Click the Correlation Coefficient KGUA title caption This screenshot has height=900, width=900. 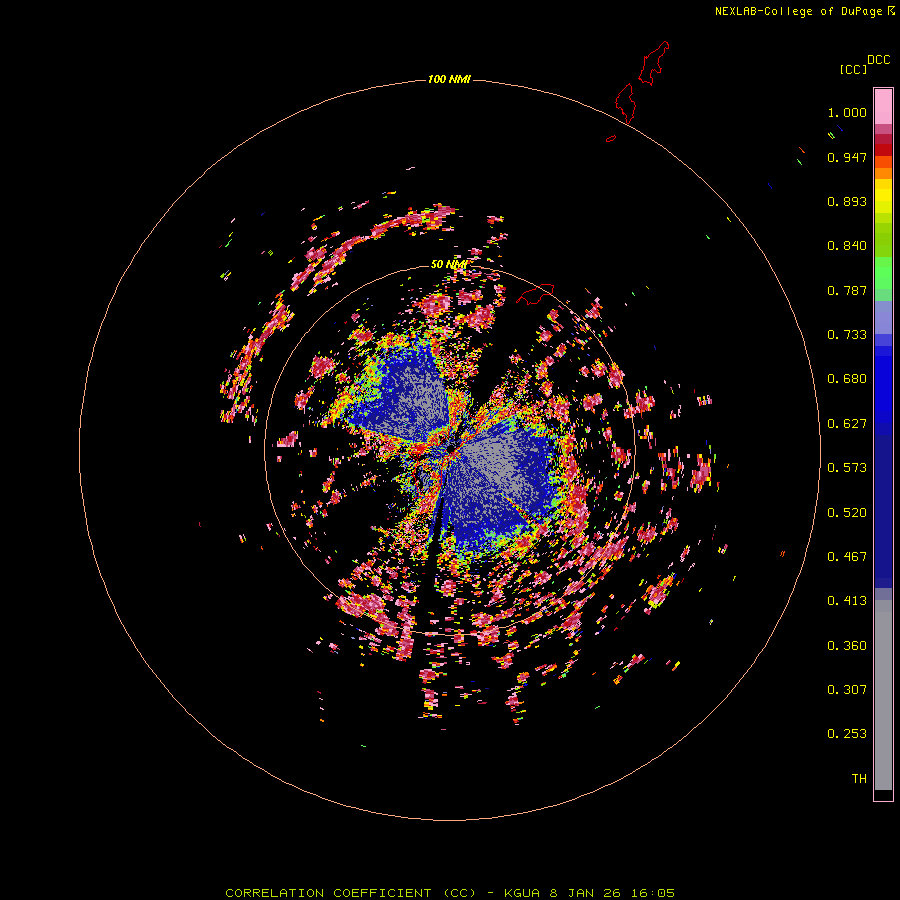[x=450, y=893]
